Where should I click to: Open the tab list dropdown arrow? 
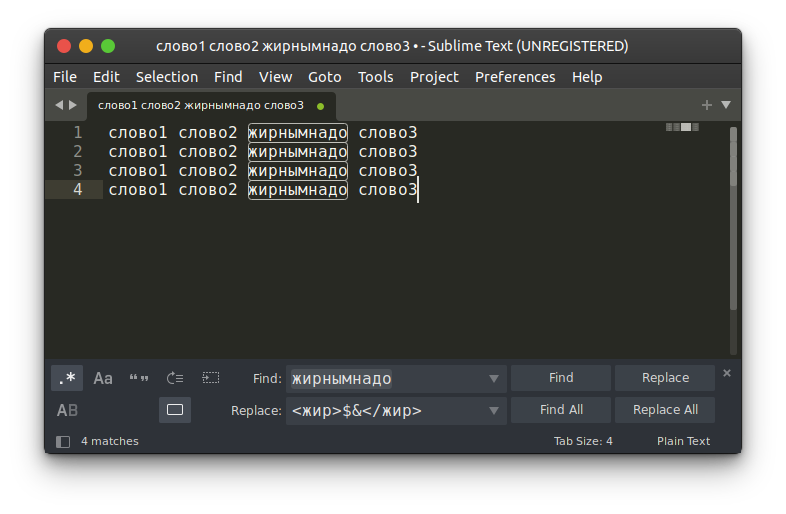tap(726, 105)
